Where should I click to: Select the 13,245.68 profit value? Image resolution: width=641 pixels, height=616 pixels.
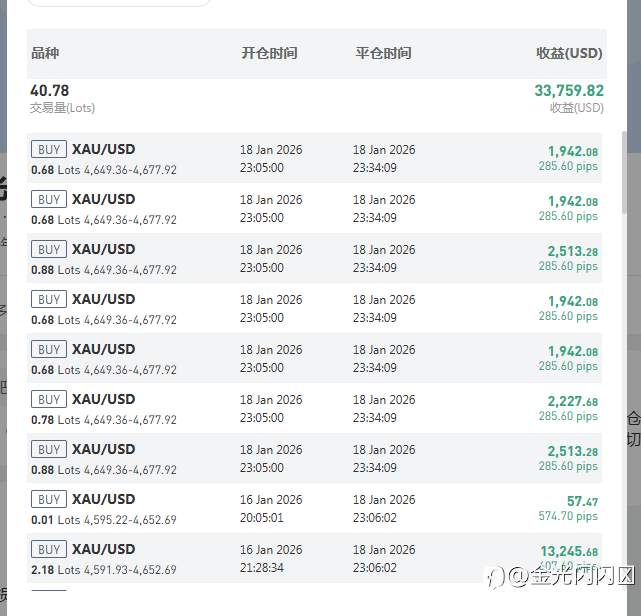pos(569,551)
